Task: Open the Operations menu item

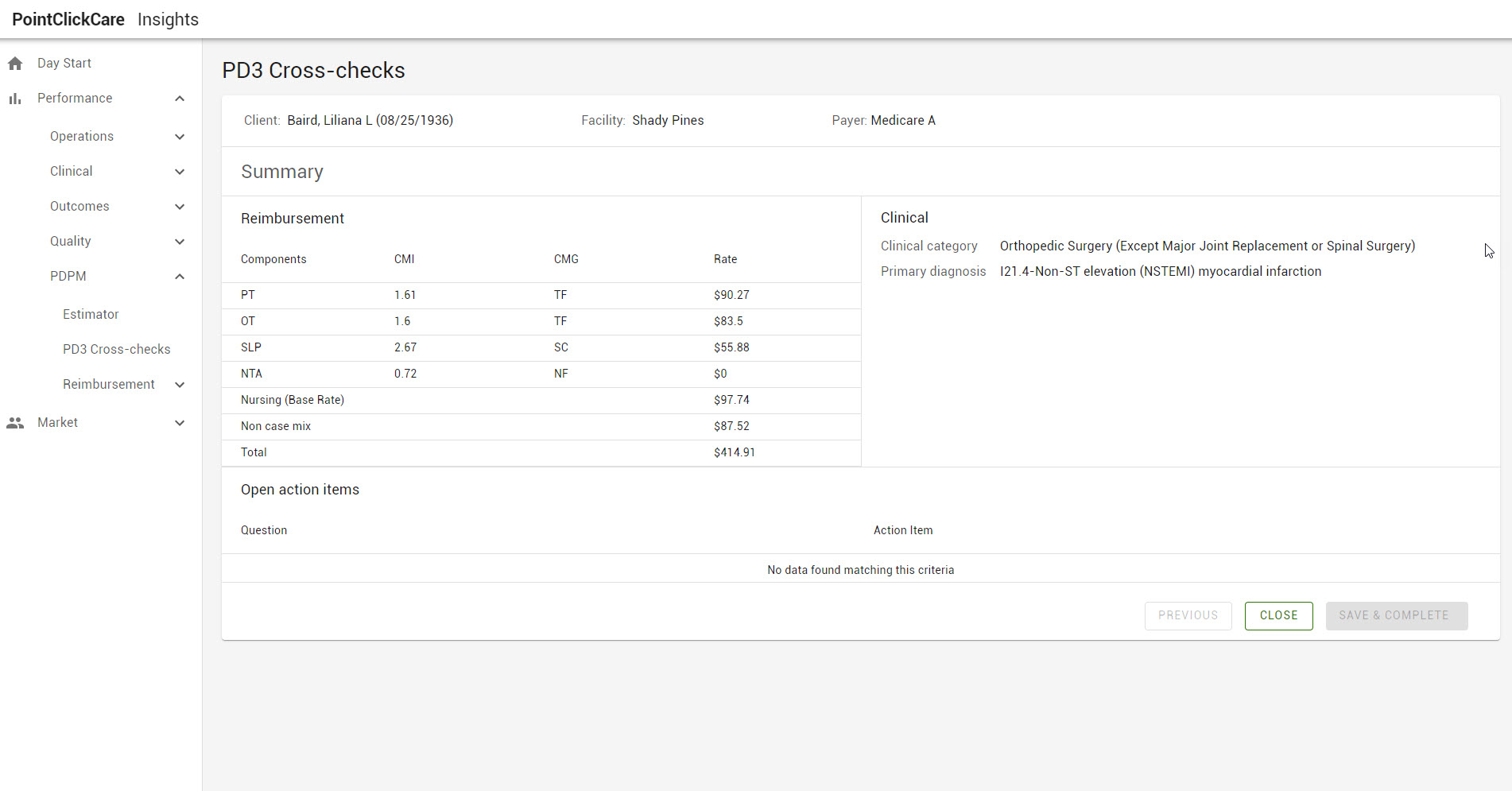Action: (x=82, y=136)
